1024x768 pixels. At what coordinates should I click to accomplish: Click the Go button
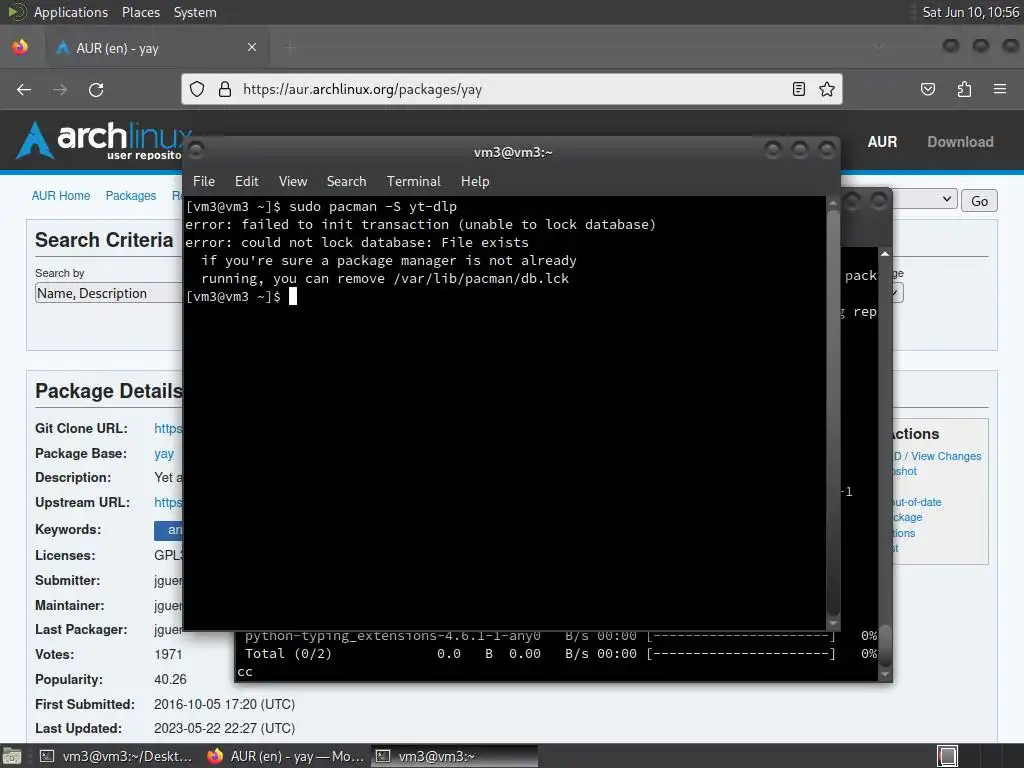coord(979,201)
